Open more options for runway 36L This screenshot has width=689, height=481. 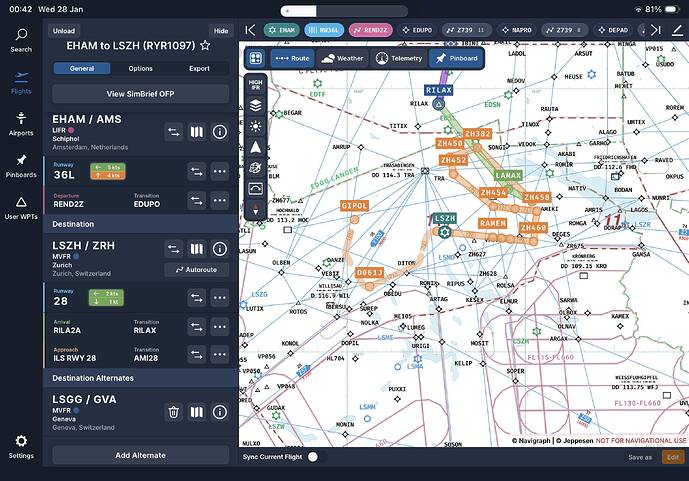[x=220, y=172]
